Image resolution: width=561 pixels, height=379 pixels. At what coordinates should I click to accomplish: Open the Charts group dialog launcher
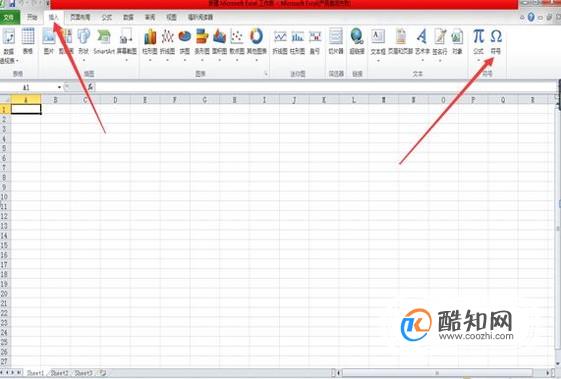pos(266,74)
